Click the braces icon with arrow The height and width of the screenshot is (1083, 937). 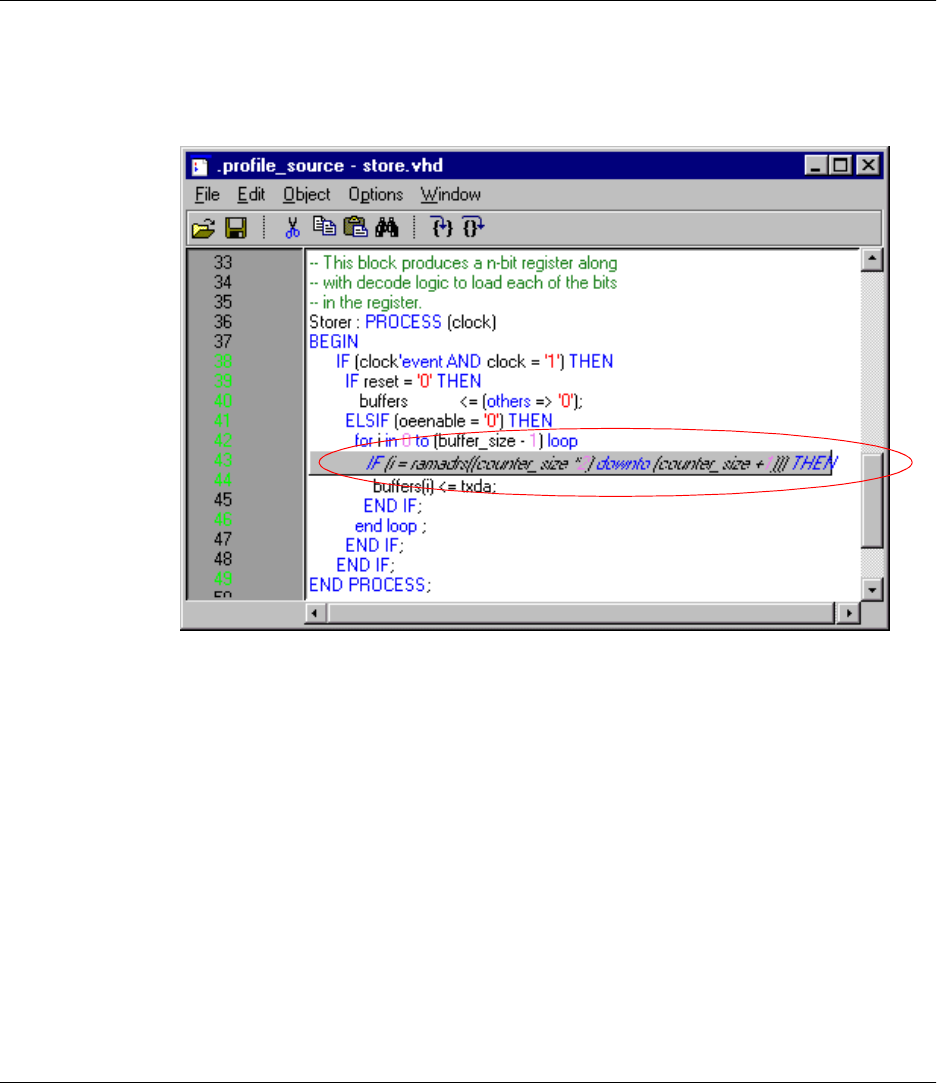coord(473,227)
